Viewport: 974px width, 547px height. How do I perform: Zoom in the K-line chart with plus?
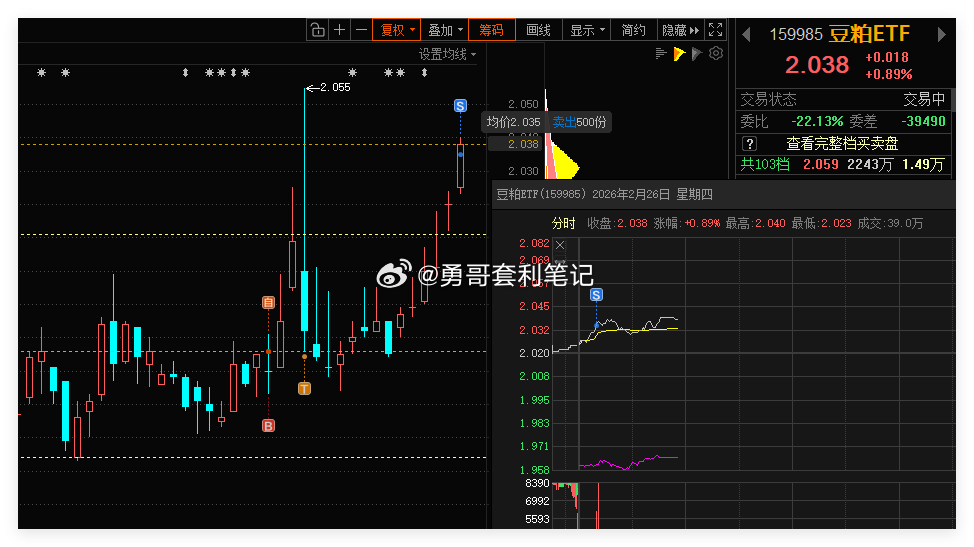point(340,30)
